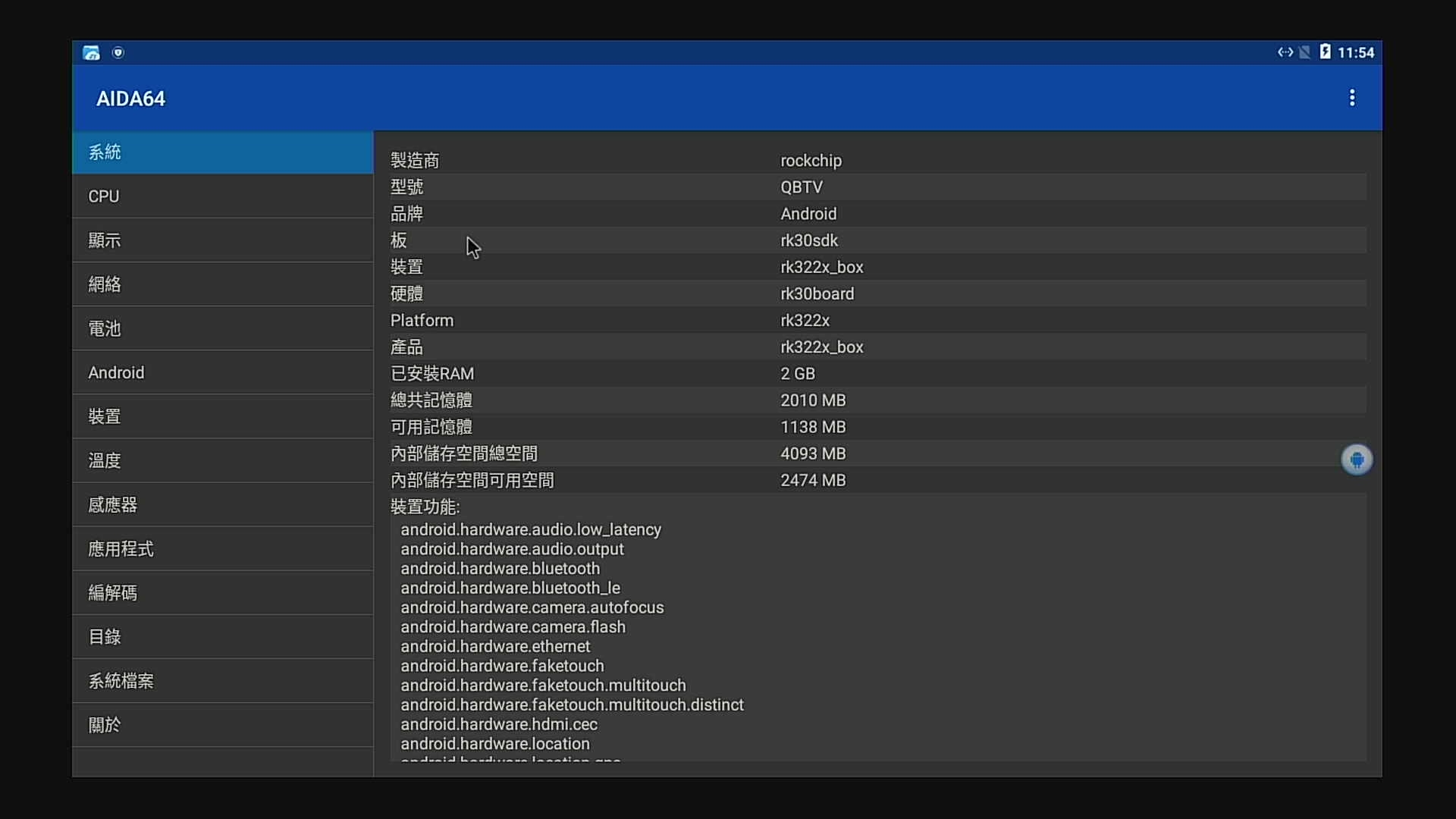
Task: Select the 硬體 rk30board row
Action: tap(878, 293)
